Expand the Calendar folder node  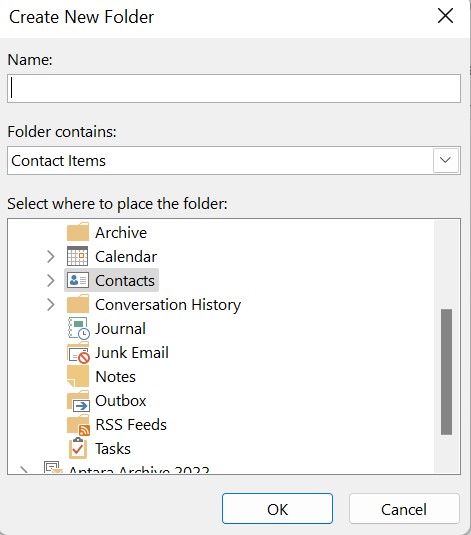click(51, 257)
